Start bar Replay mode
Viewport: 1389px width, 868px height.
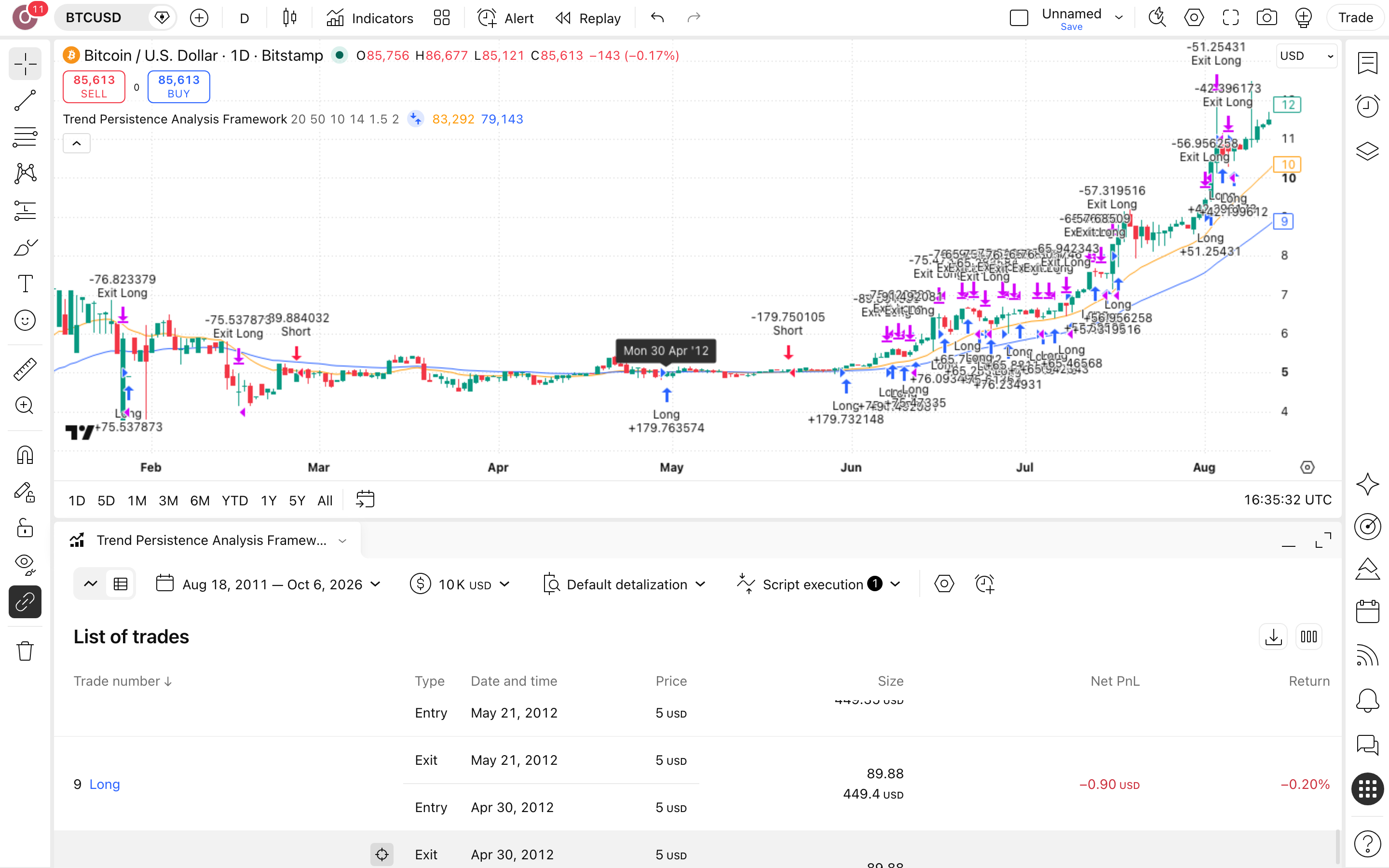click(x=588, y=18)
